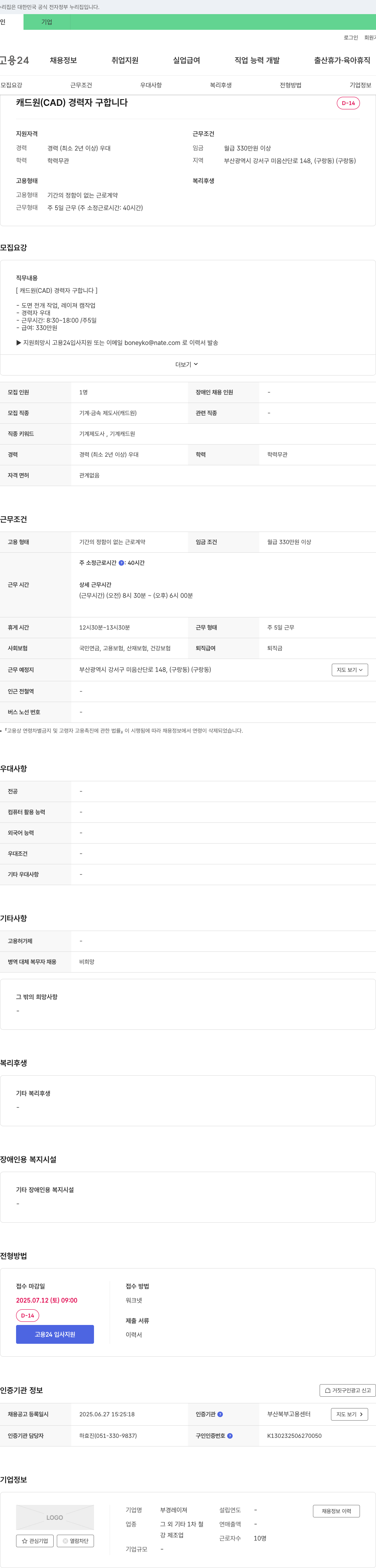Click the 회원가입 link at top right
This screenshot has width=376, height=1568.
tap(370, 38)
